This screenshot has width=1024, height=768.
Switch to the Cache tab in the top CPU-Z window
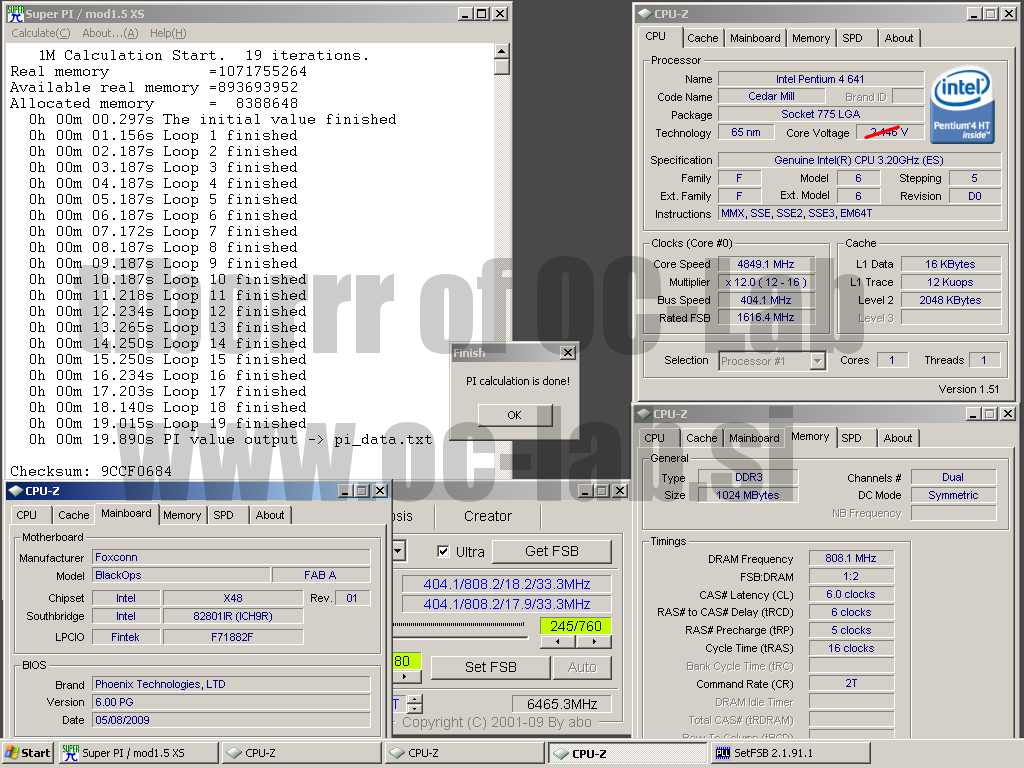[x=703, y=38]
